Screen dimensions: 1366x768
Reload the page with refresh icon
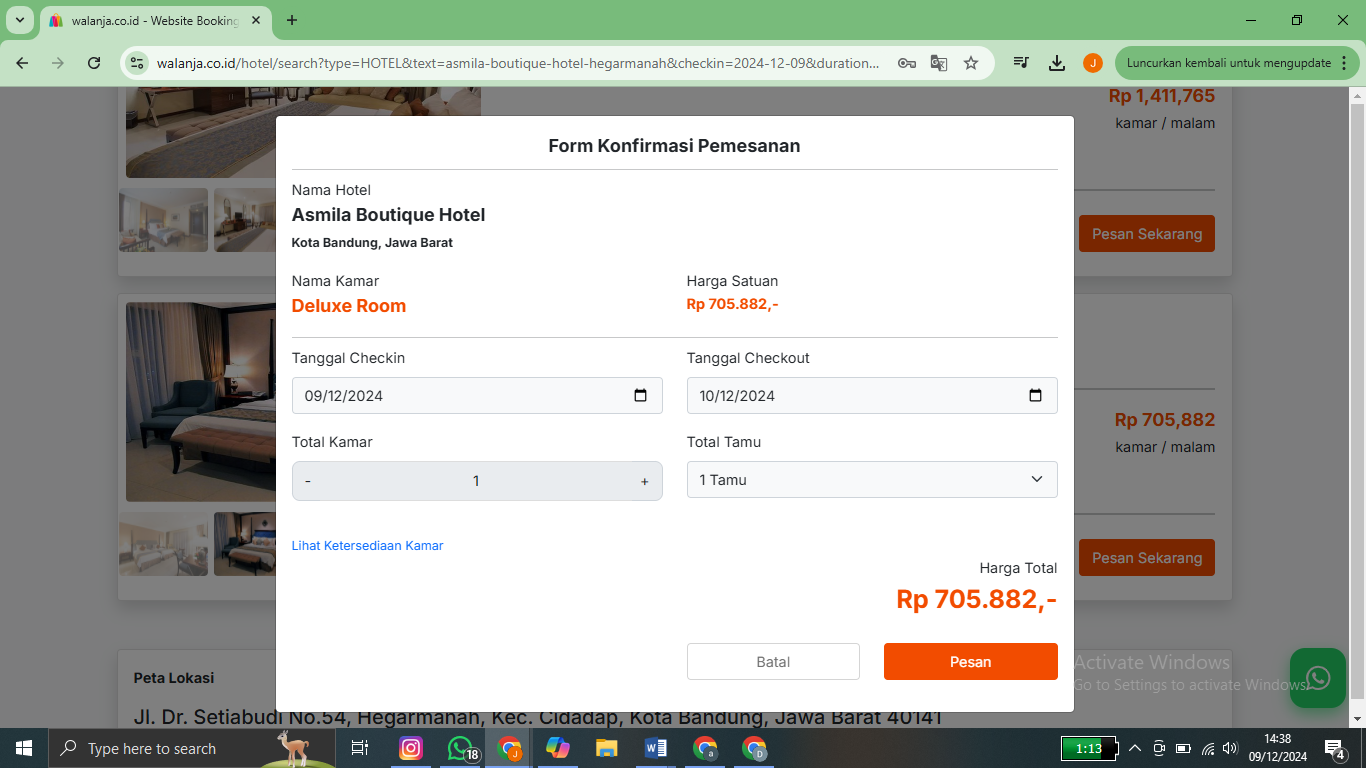pos(94,63)
